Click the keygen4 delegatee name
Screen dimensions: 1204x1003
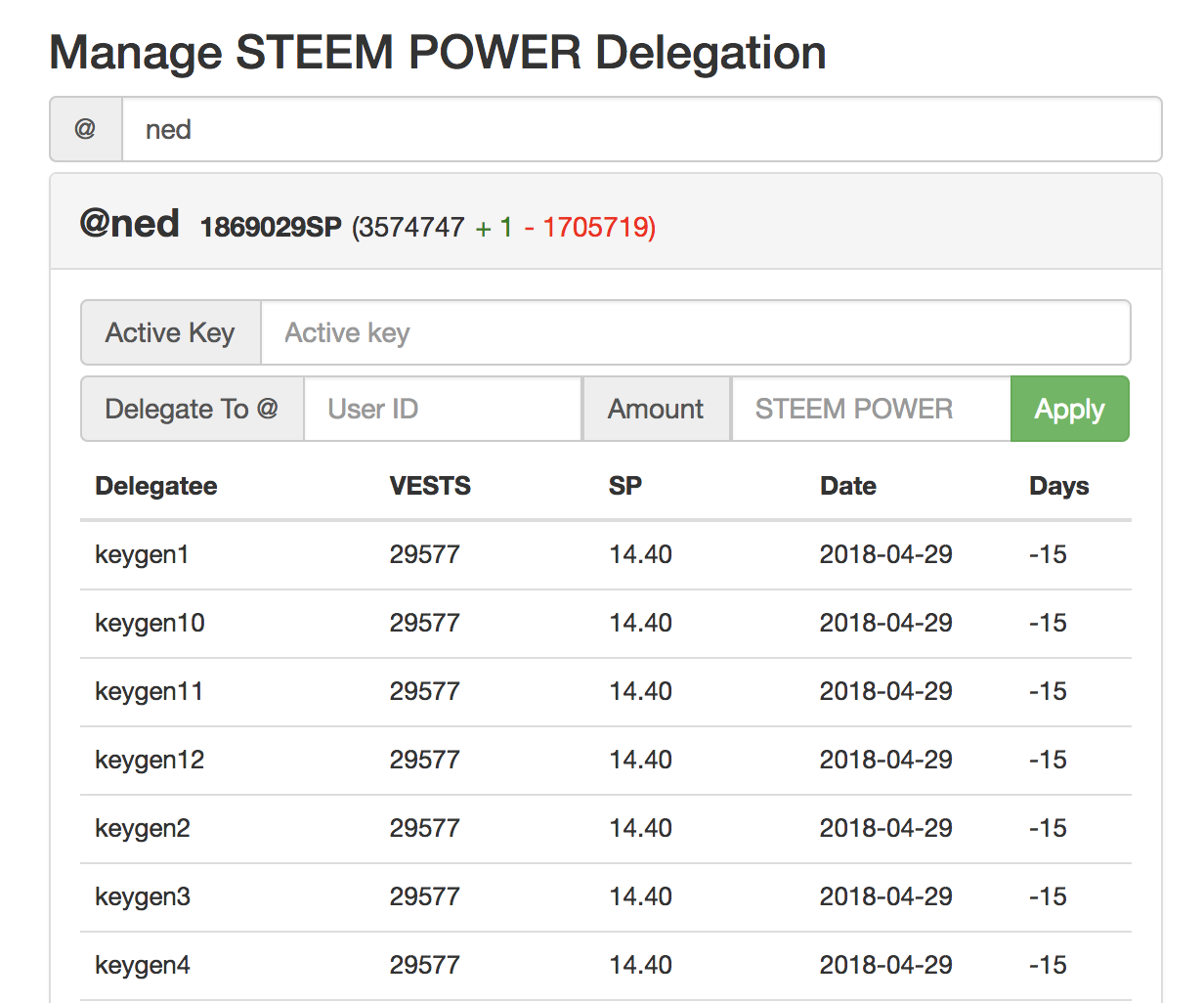coord(142,965)
